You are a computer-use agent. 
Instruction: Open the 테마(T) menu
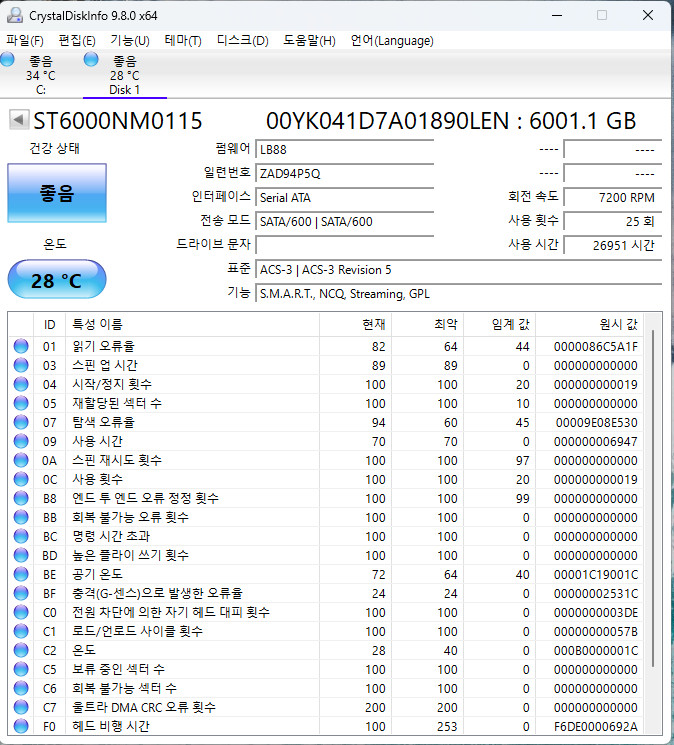coord(183,40)
